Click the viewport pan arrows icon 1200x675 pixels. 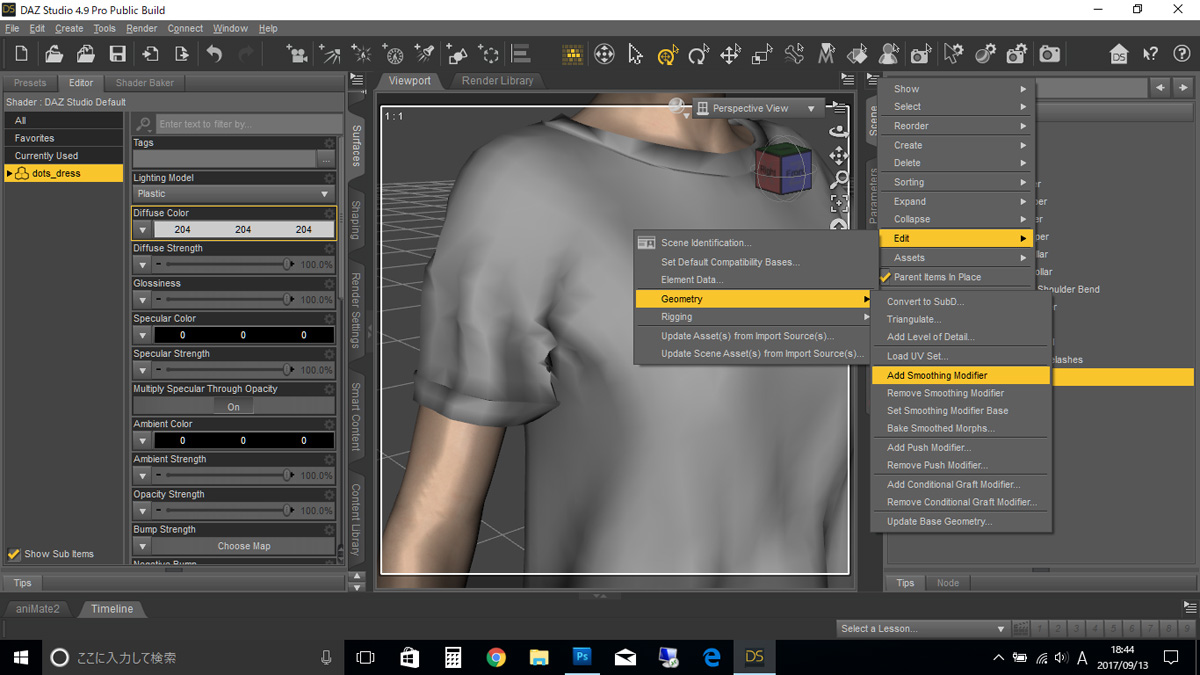(839, 155)
